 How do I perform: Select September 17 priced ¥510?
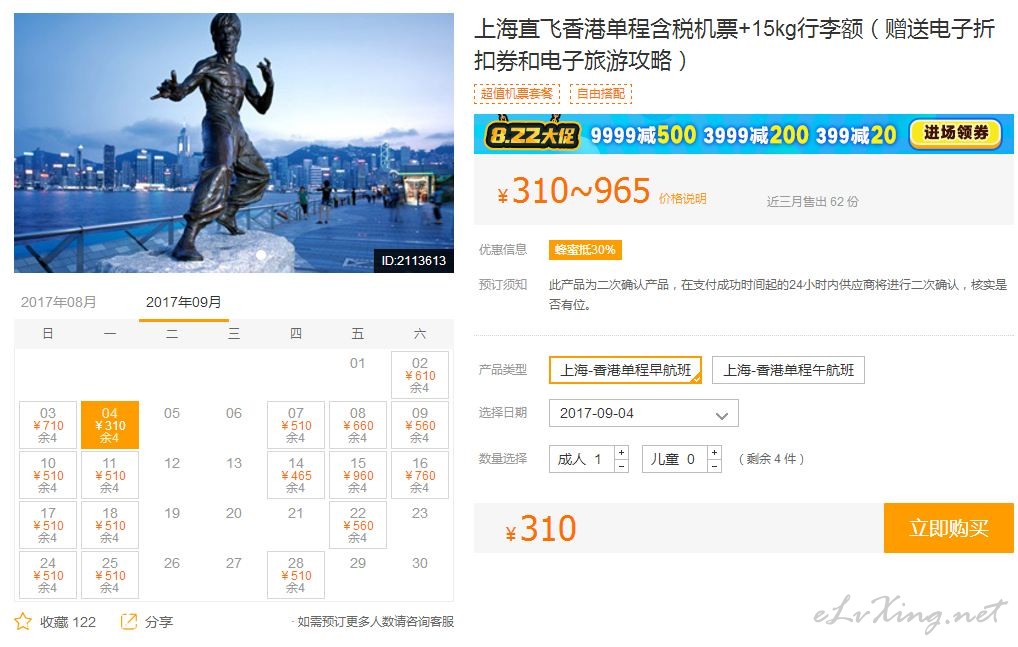click(48, 525)
